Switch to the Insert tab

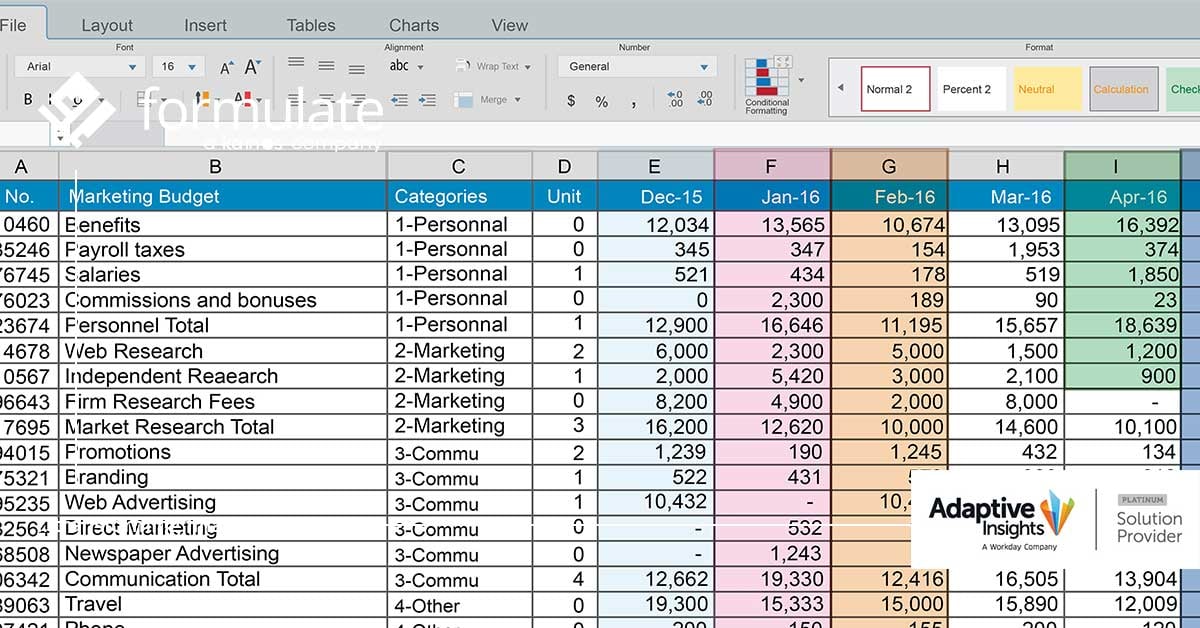(205, 25)
